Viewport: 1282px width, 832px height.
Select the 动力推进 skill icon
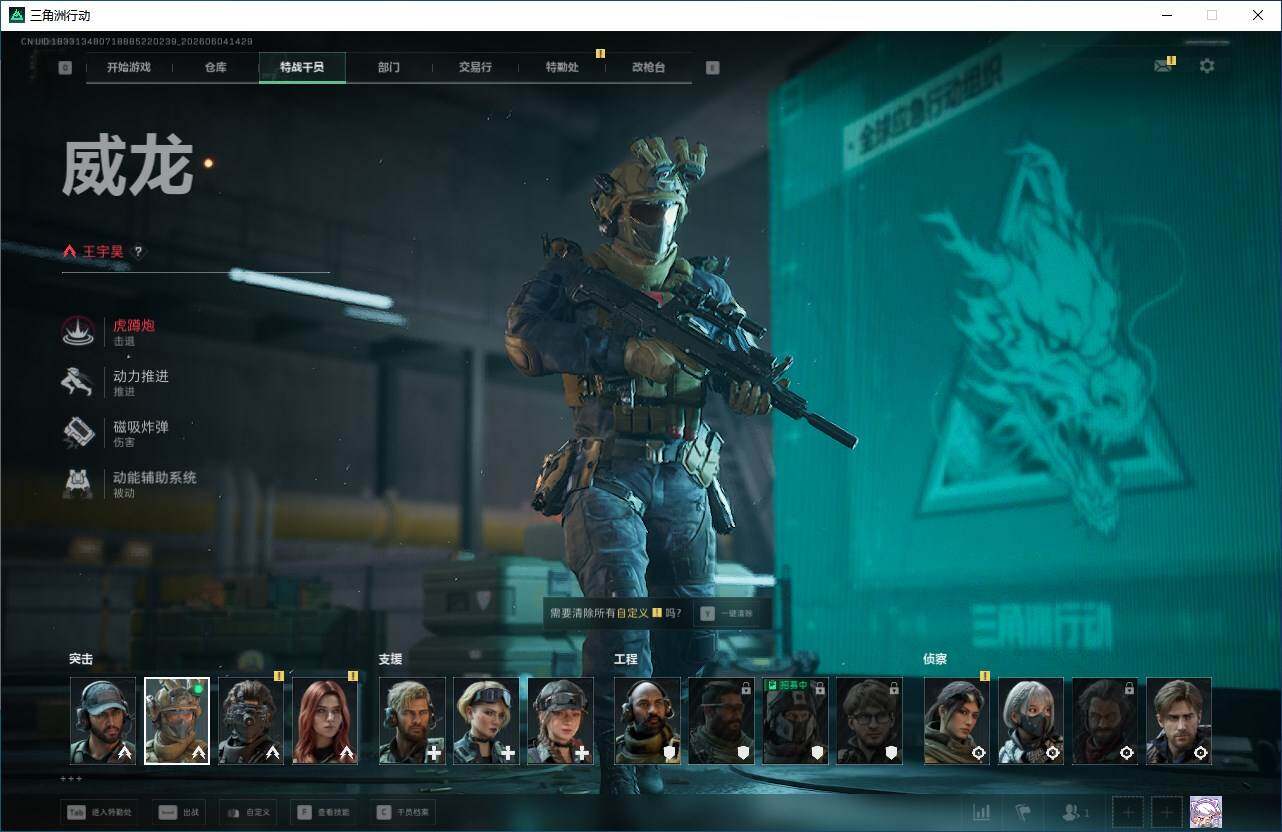(78, 382)
